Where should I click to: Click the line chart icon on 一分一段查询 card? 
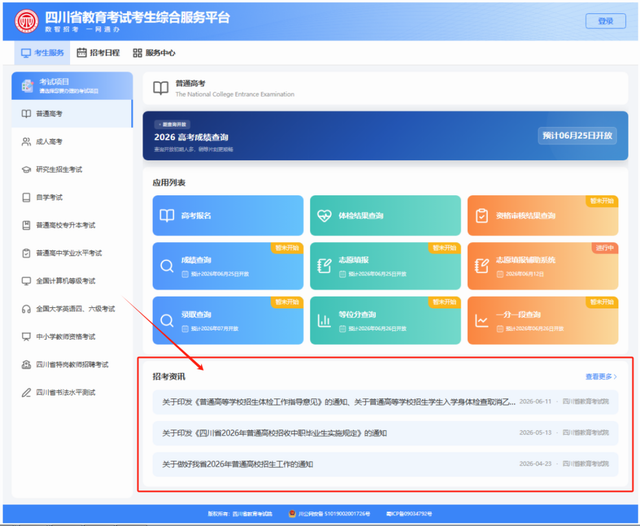point(482,320)
